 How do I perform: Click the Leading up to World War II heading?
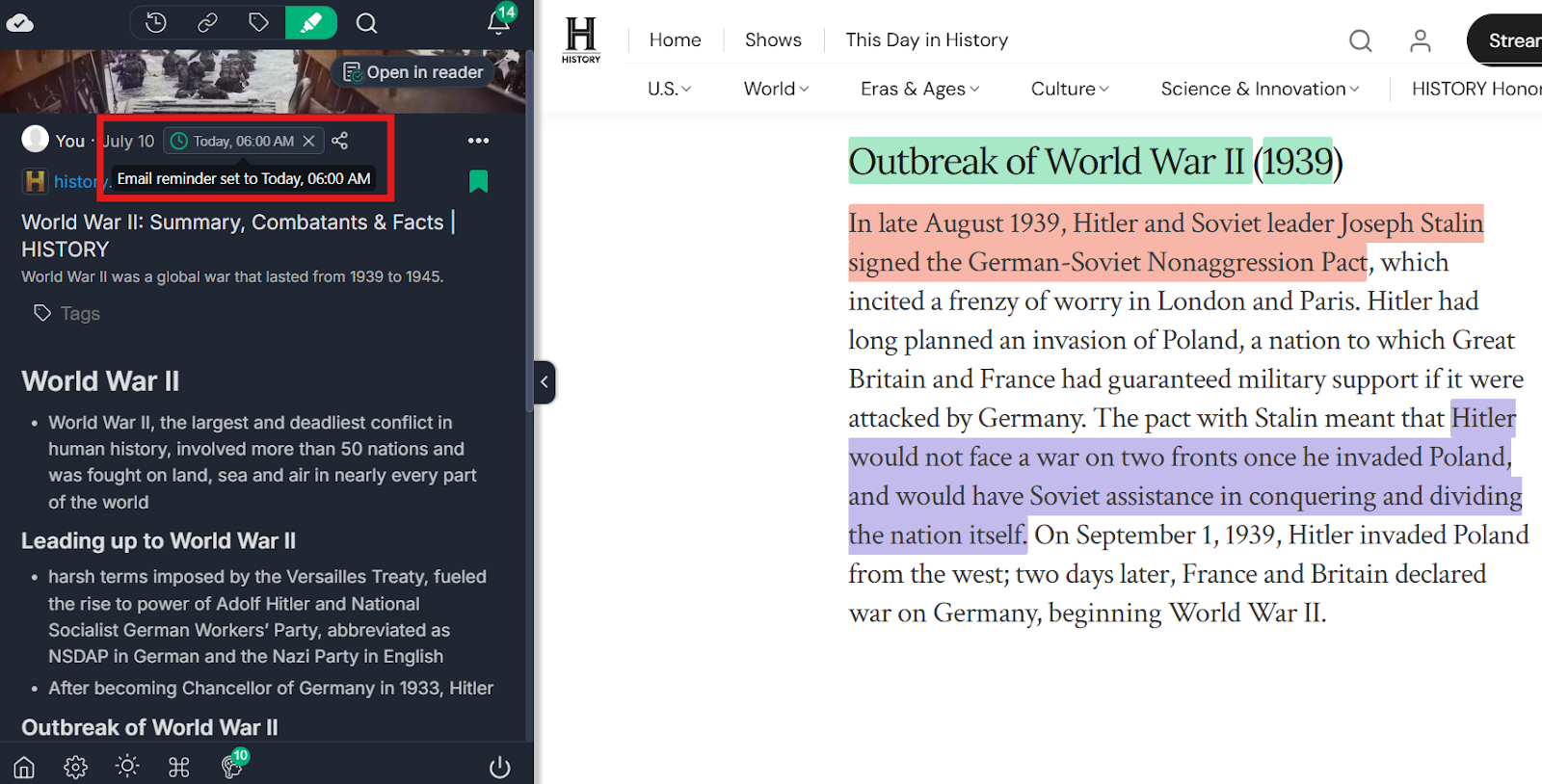(x=158, y=541)
